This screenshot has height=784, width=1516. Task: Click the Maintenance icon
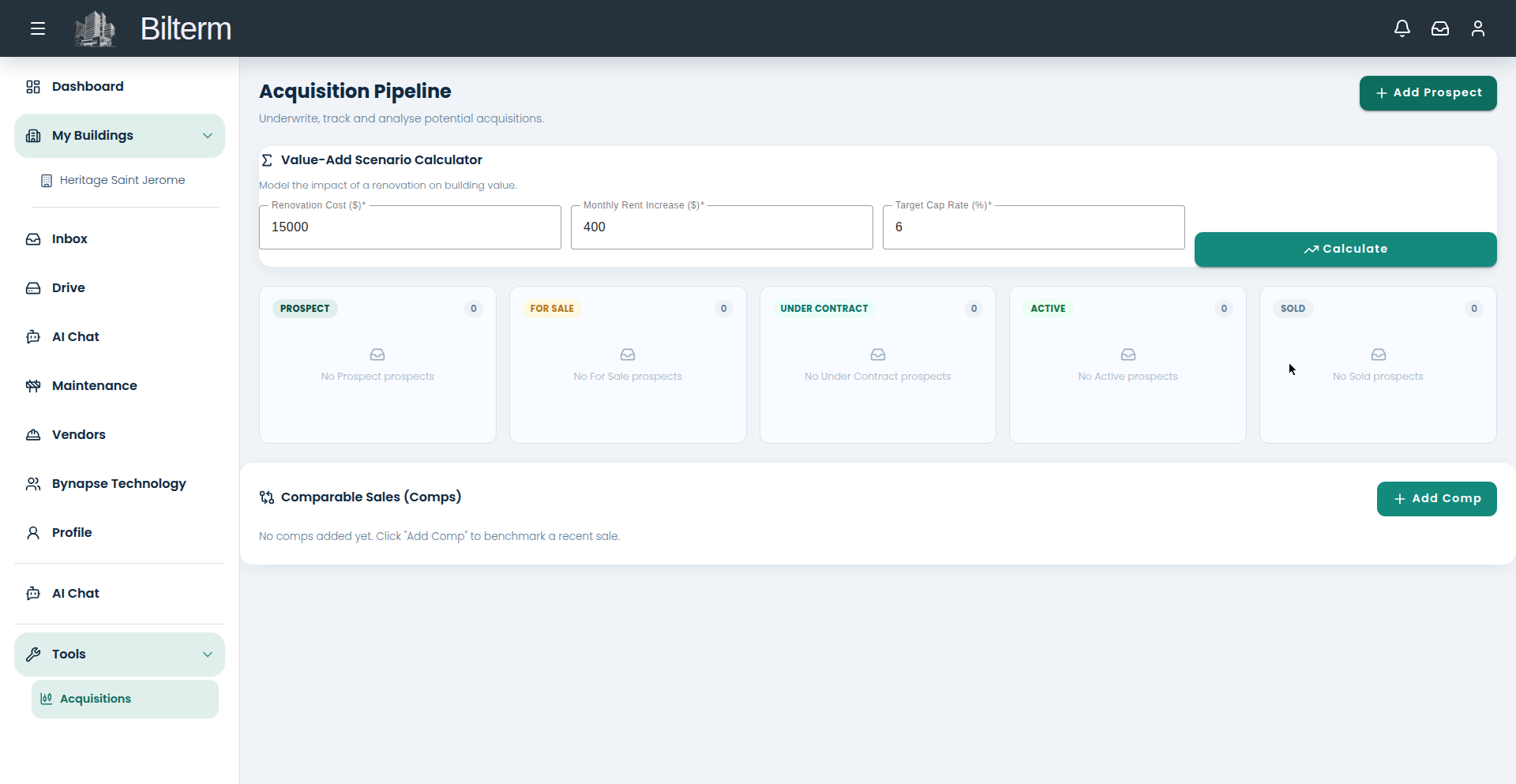tap(33, 386)
